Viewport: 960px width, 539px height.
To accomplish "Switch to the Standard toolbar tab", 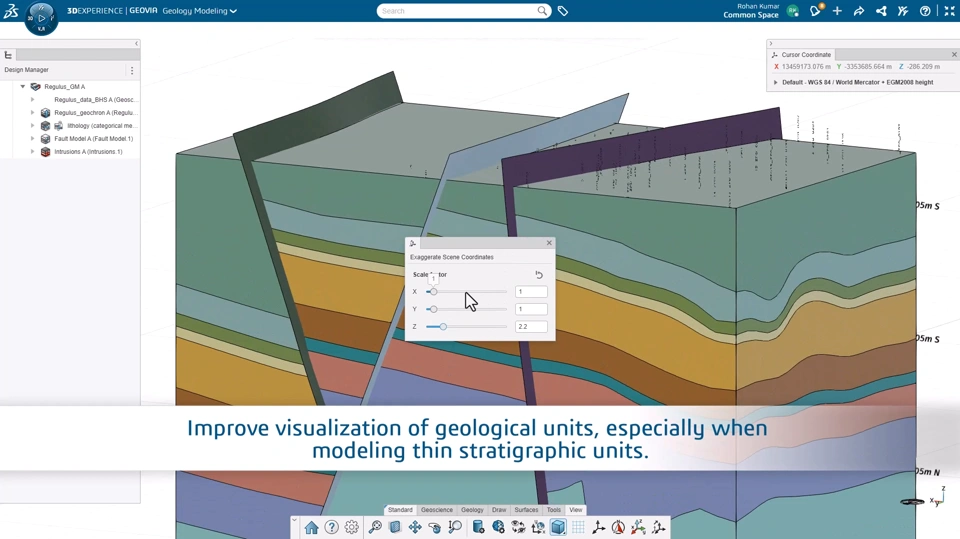I will point(400,510).
